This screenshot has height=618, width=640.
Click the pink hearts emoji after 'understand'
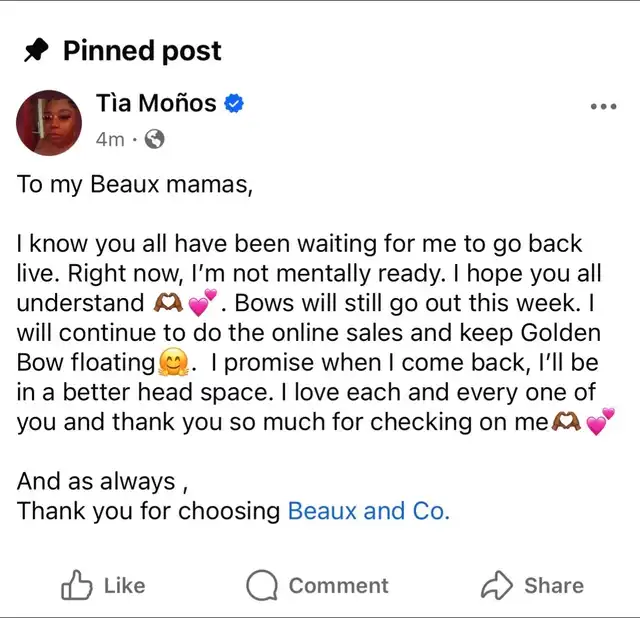pyautogui.click(x=201, y=302)
